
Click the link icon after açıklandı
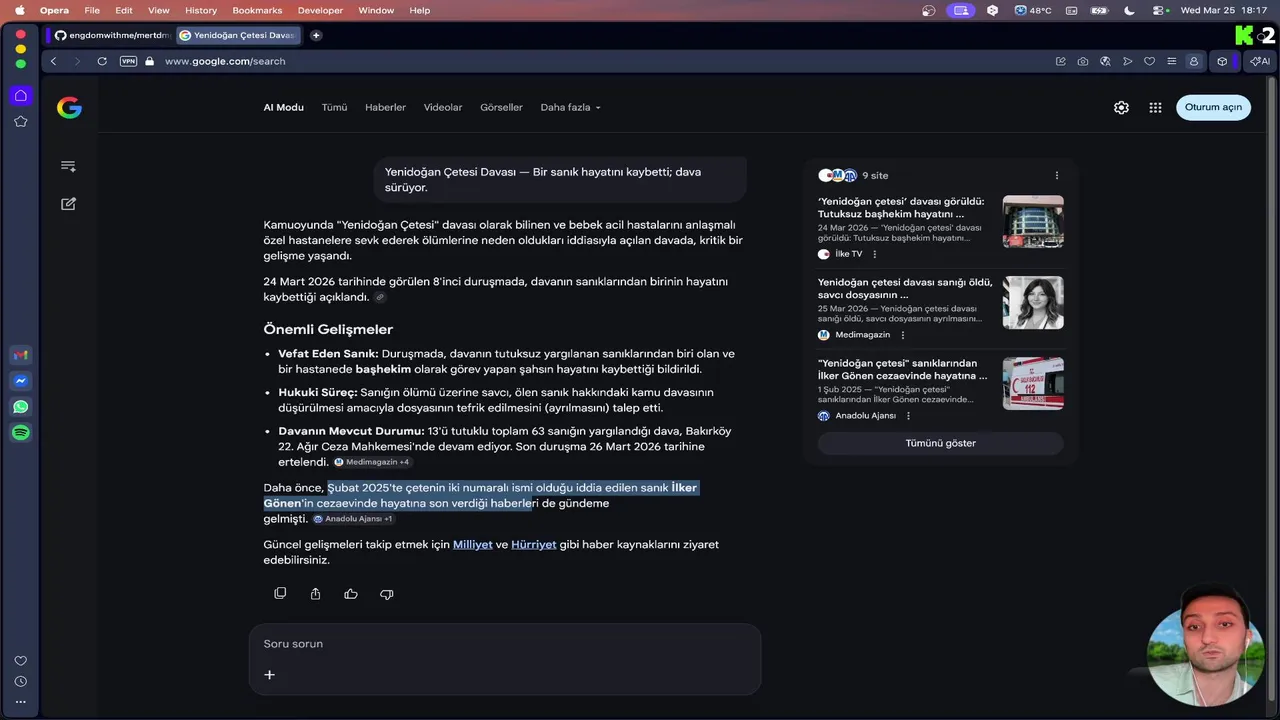coord(380,297)
